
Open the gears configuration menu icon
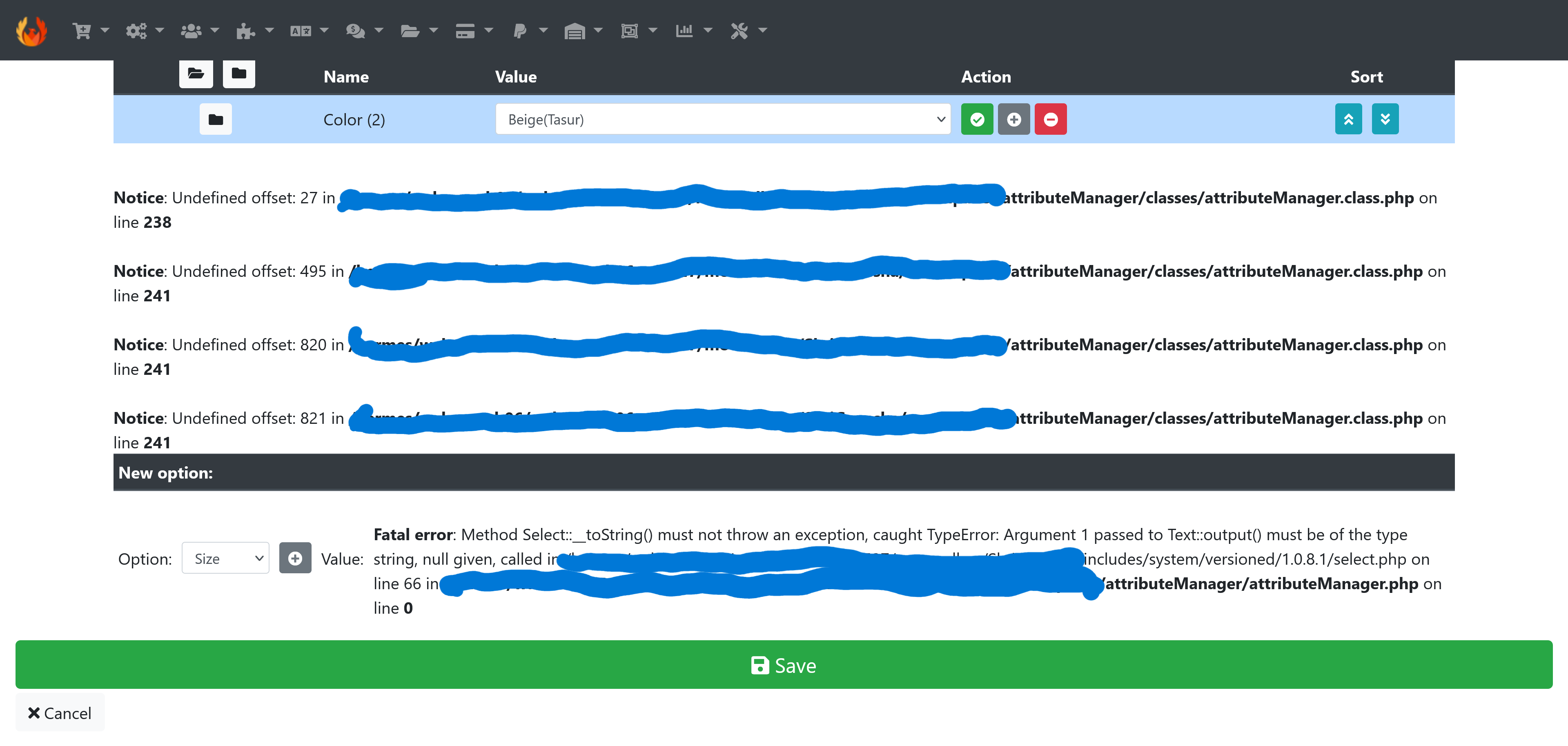click(136, 31)
